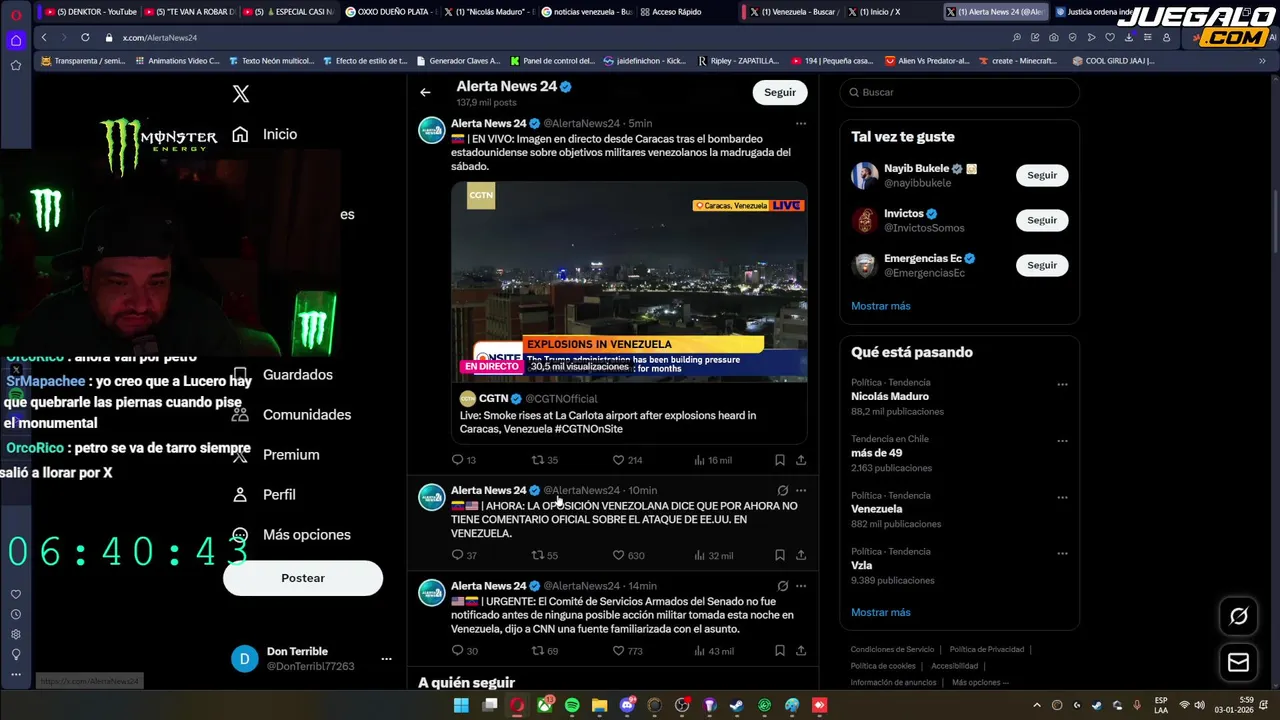Bookmark the live Caracas video post
1280x720 pixels.
click(779, 460)
